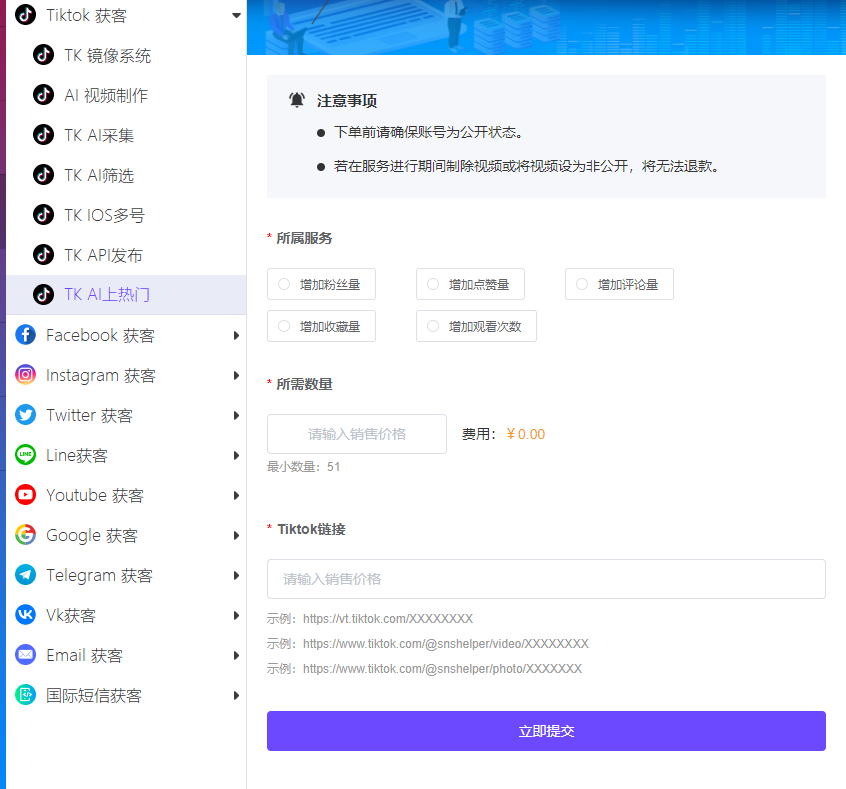
Task: Open the TK AI上热门 menu item
Action: [126, 295]
